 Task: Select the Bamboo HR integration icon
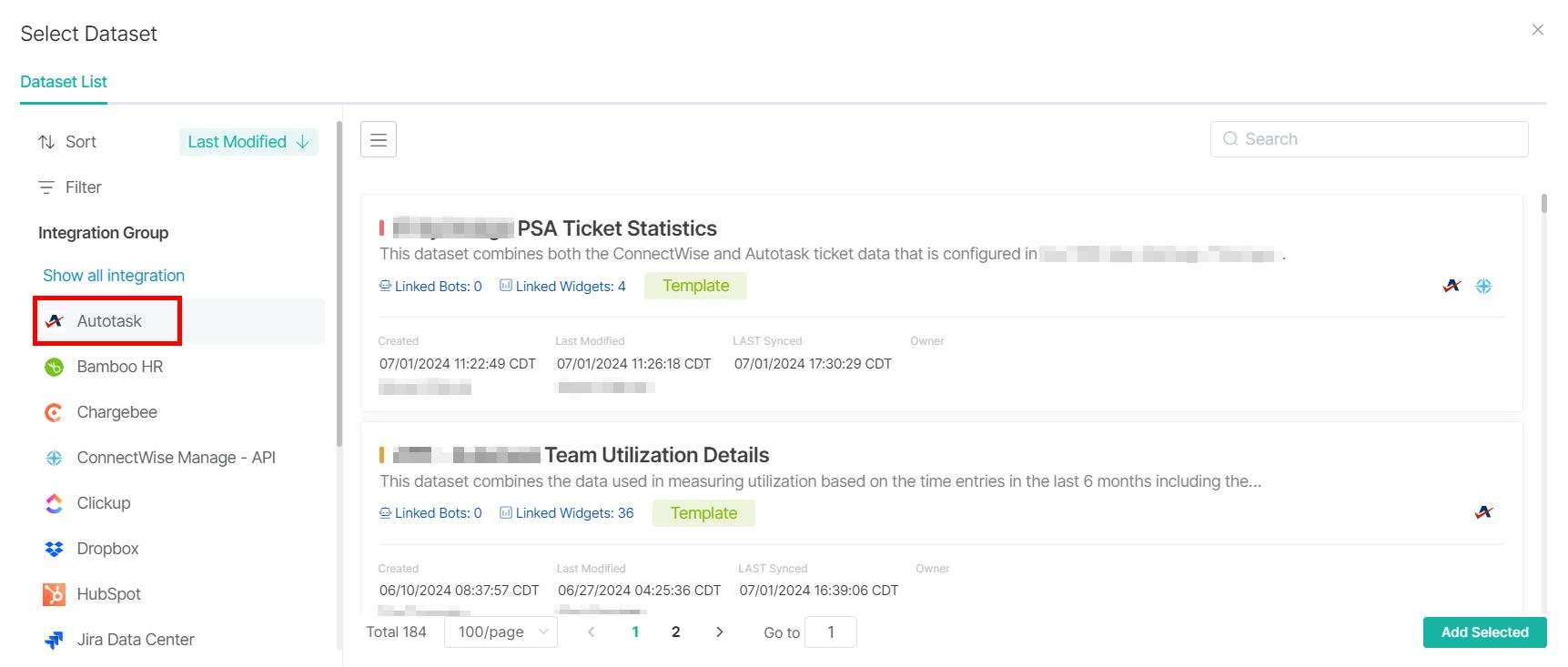click(55, 367)
